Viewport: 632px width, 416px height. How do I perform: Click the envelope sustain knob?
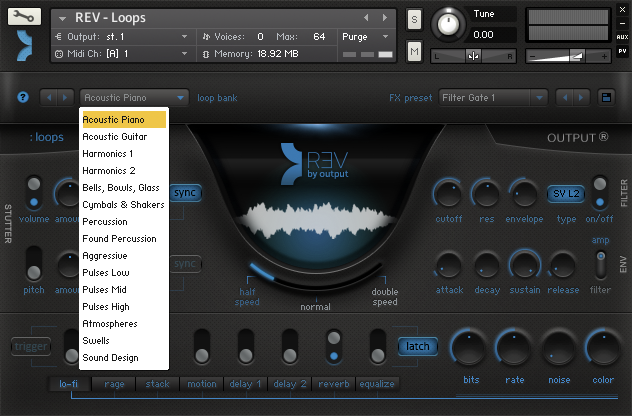[x=524, y=265]
